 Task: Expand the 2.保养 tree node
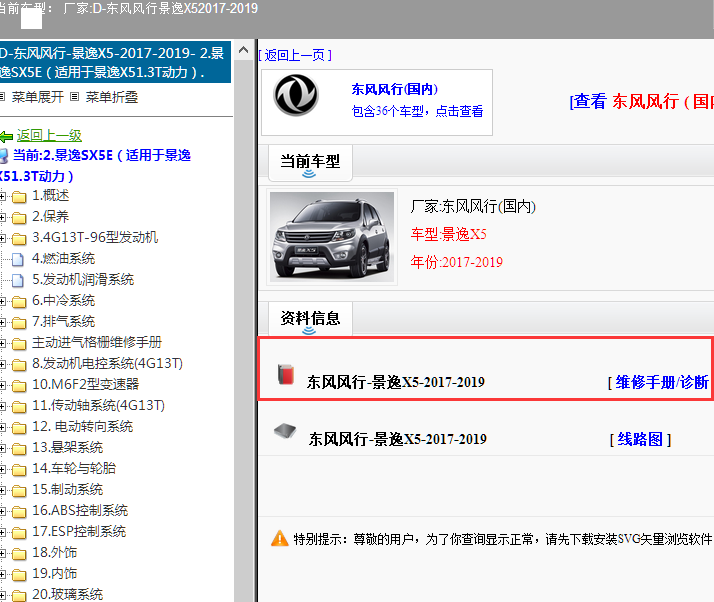2,218
